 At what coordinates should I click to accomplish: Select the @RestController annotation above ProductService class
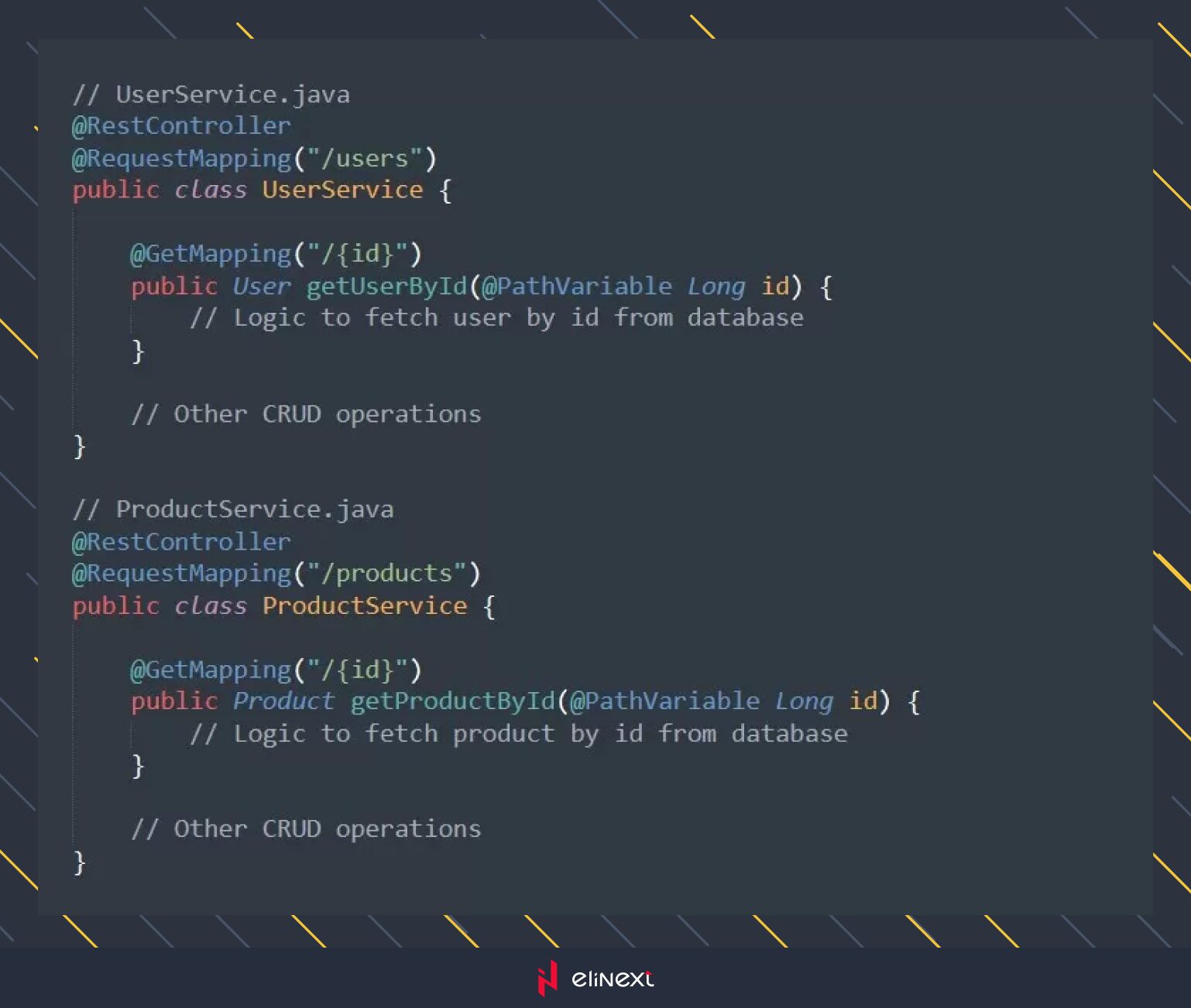tap(181, 541)
